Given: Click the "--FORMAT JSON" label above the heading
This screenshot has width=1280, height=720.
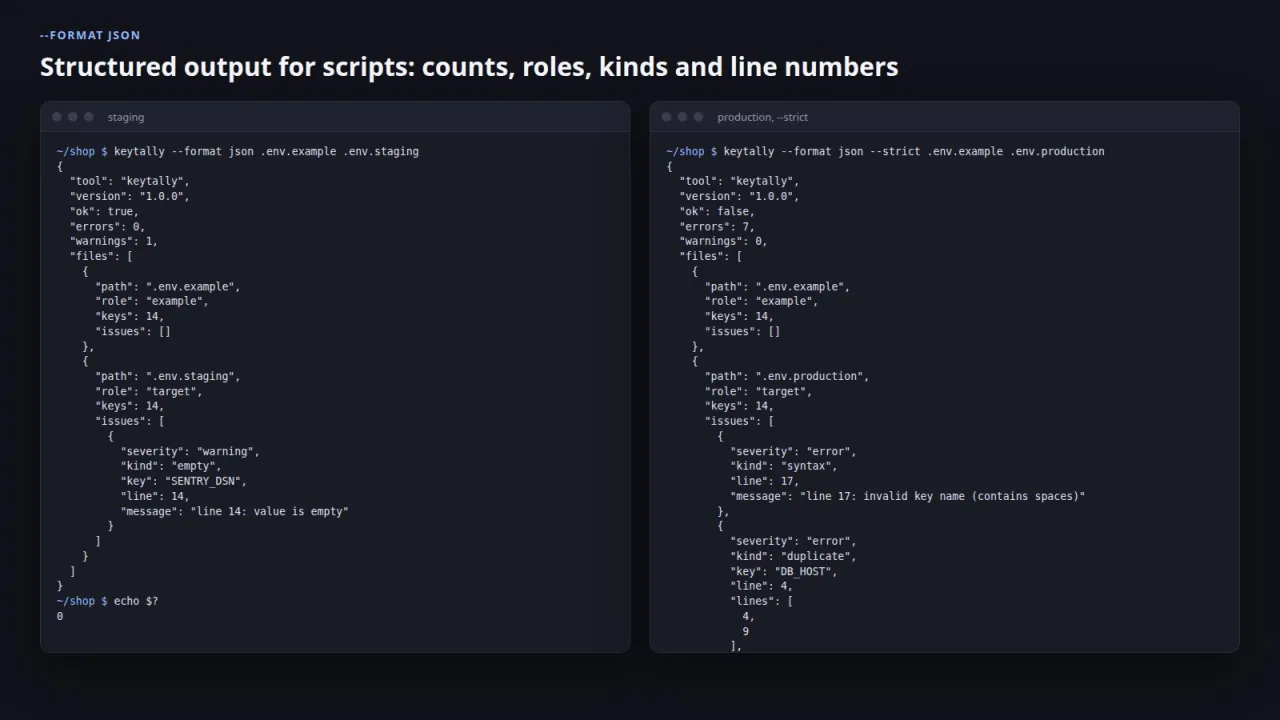Looking at the screenshot, I should point(90,35).
